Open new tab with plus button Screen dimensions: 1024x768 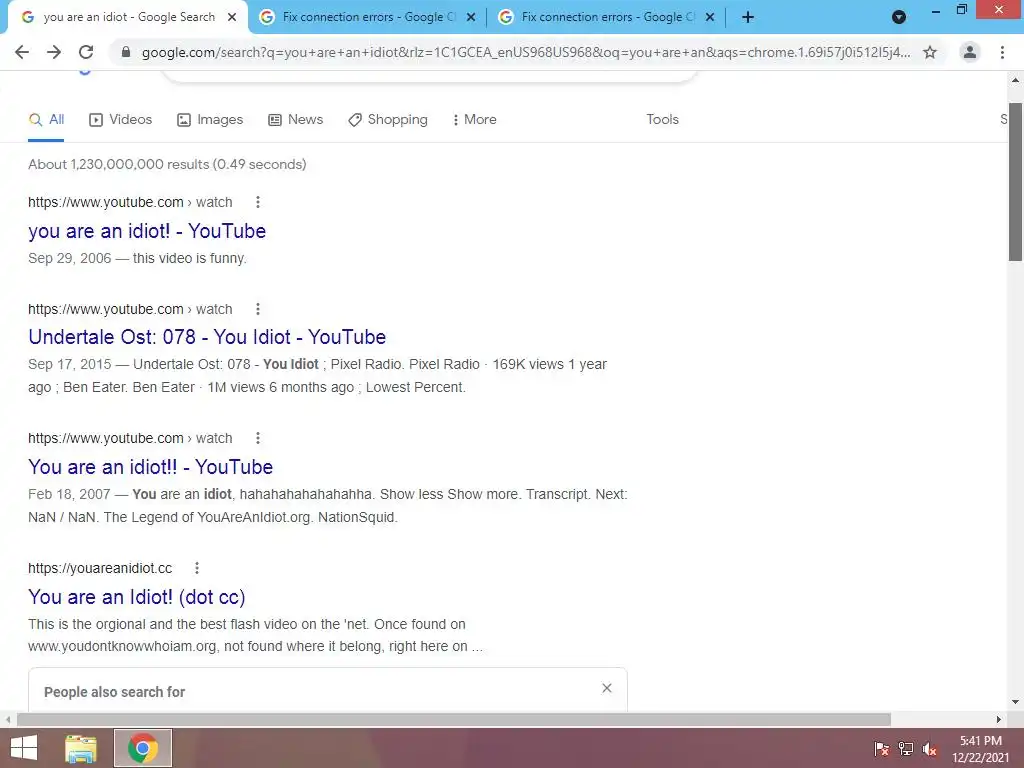(748, 18)
